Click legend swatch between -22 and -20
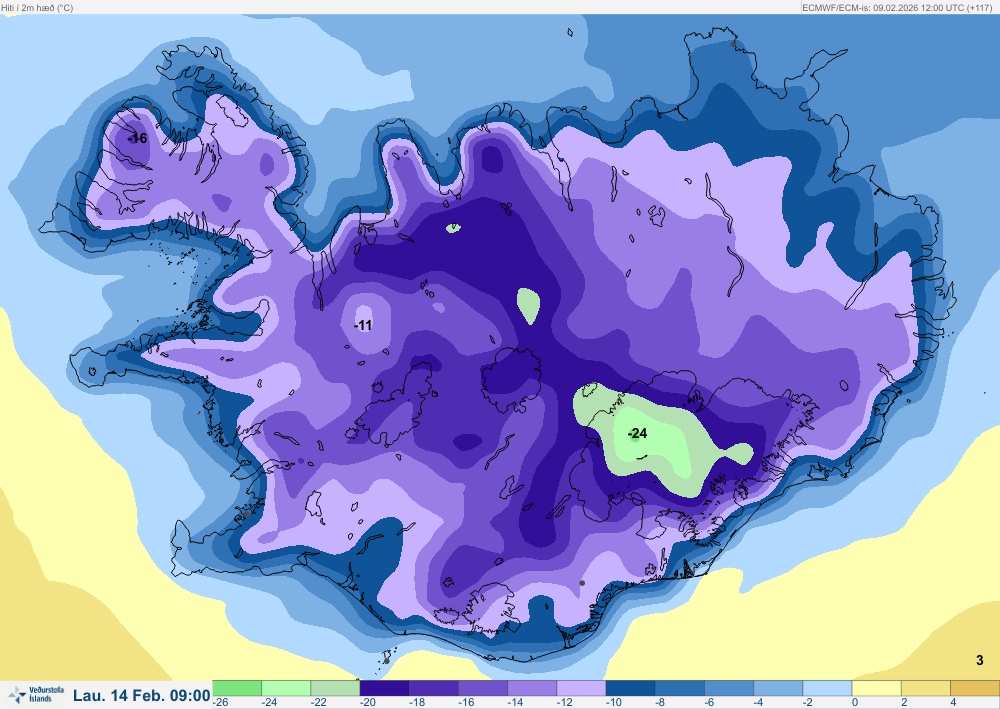This screenshot has width=1000, height=709. point(335,688)
